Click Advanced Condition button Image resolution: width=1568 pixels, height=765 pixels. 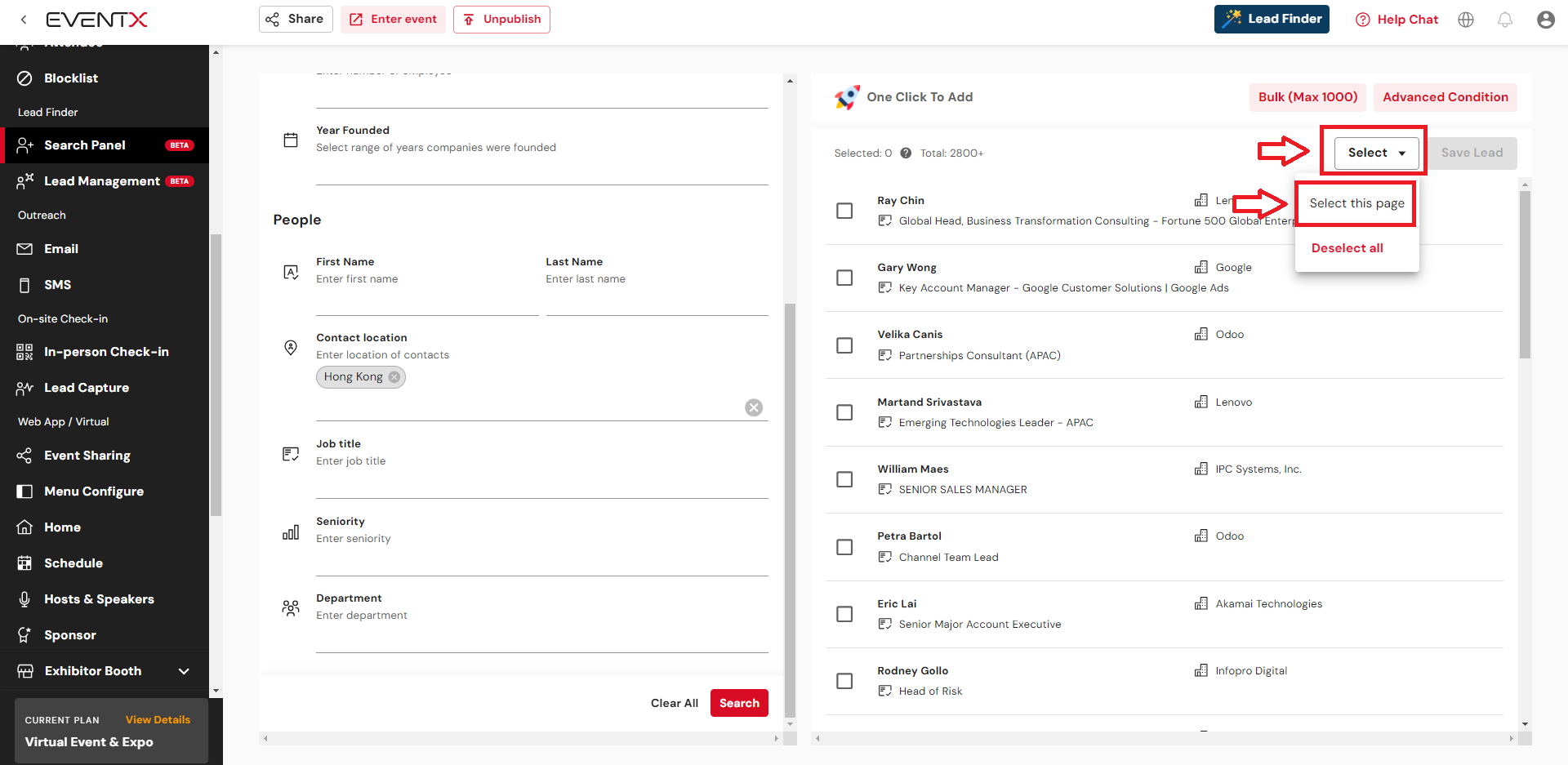[1445, 97]
